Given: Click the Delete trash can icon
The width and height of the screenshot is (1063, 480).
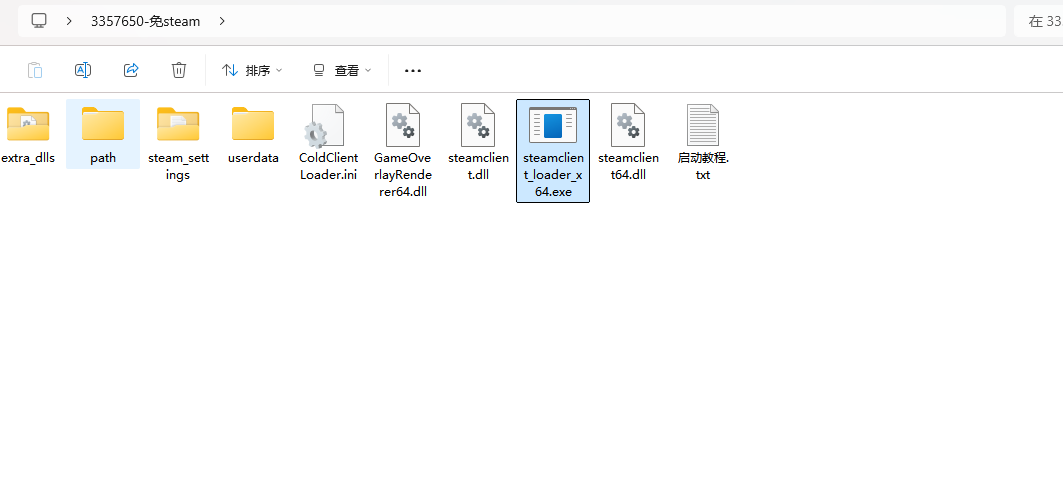Looking at the screenshot, I should (x=179, y=70).
